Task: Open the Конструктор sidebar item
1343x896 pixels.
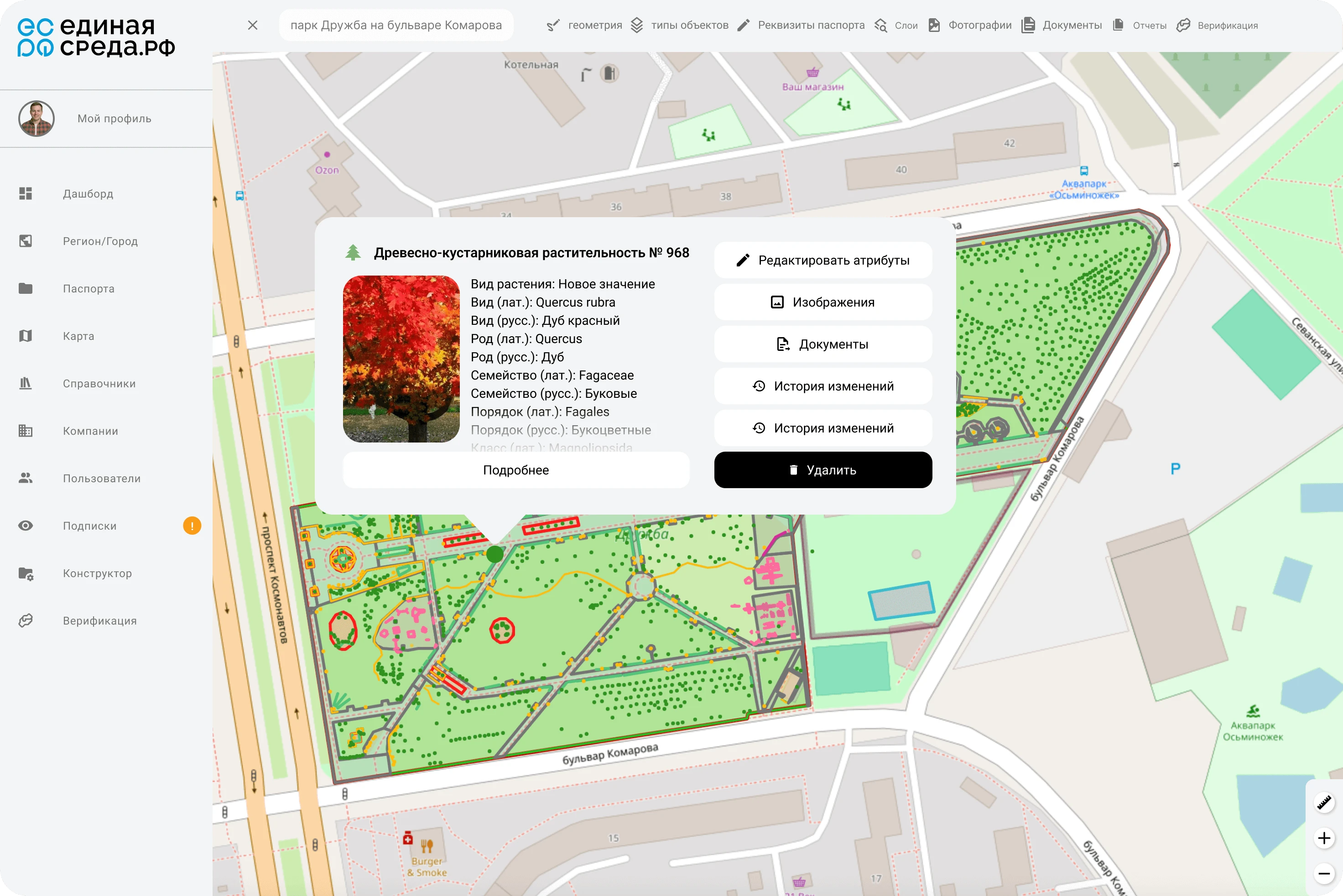Action: click(x=97, y=573)
